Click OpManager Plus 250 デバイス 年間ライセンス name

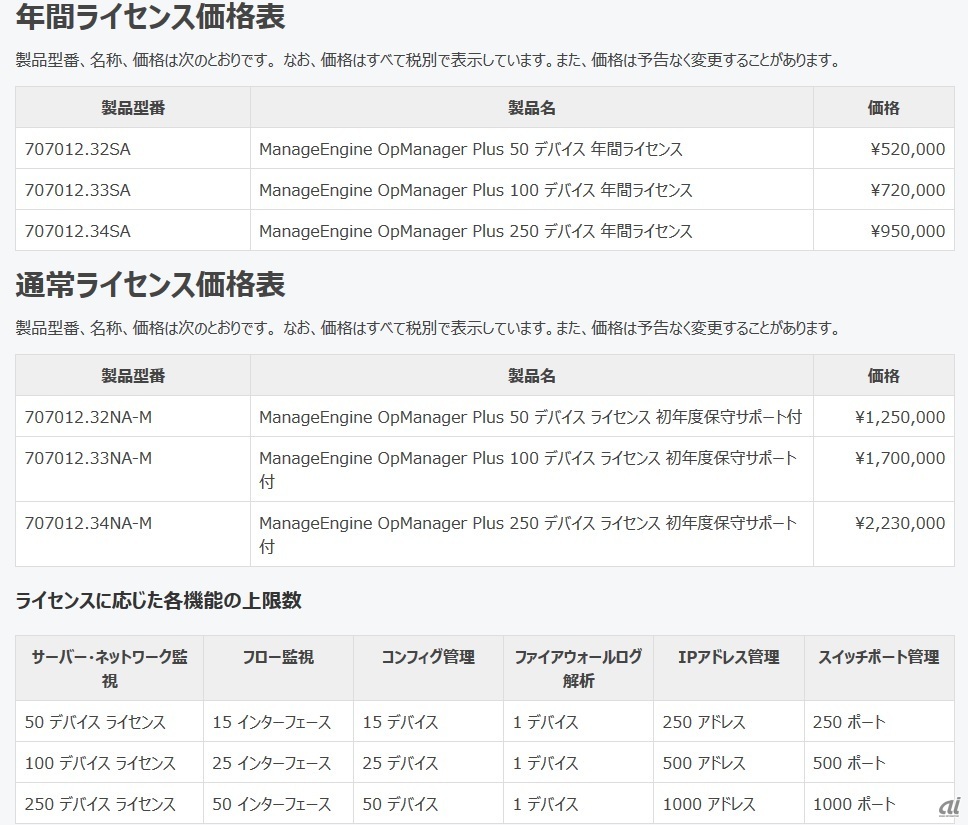(x=475, y=231)
